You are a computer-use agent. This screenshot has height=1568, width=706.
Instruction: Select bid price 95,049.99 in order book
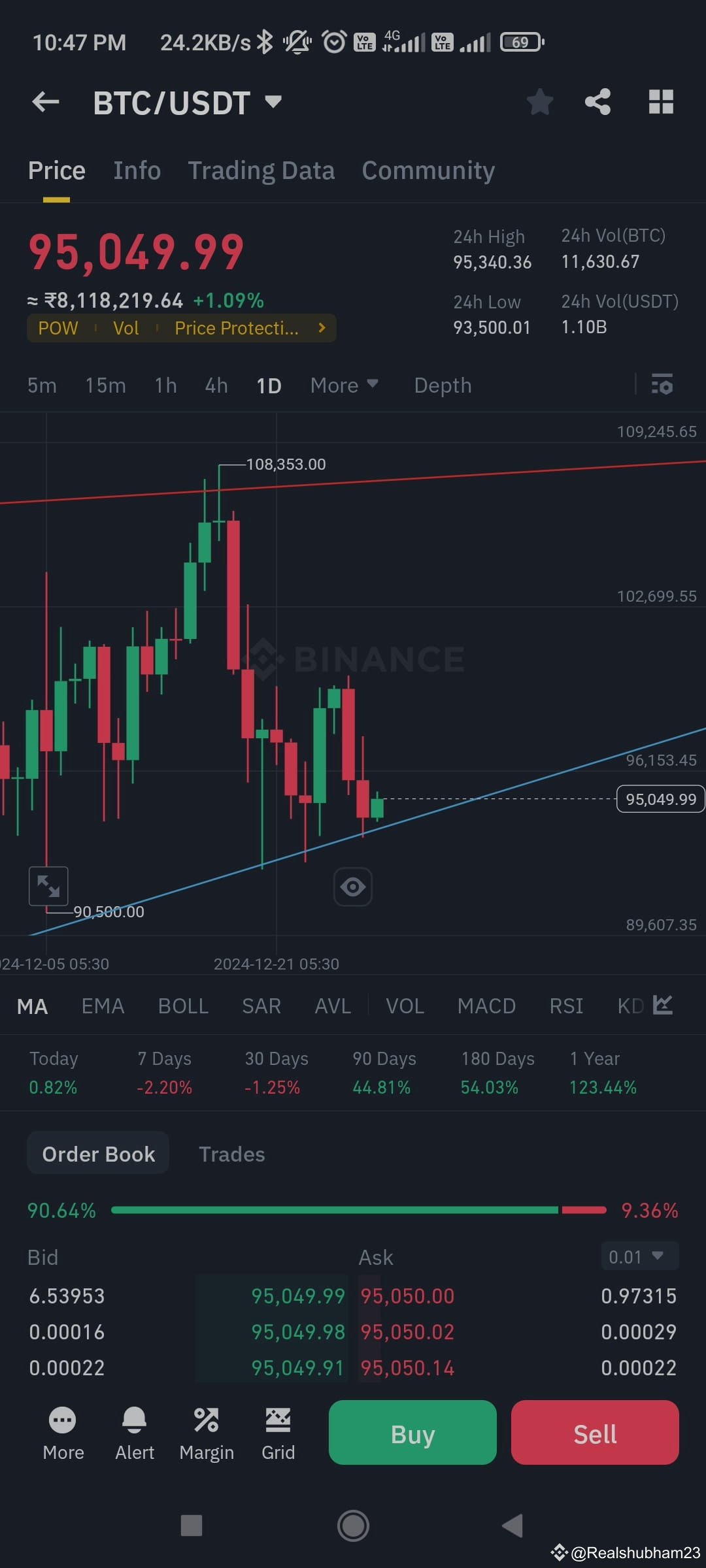pyautogui.click(x=298, y=1296)
